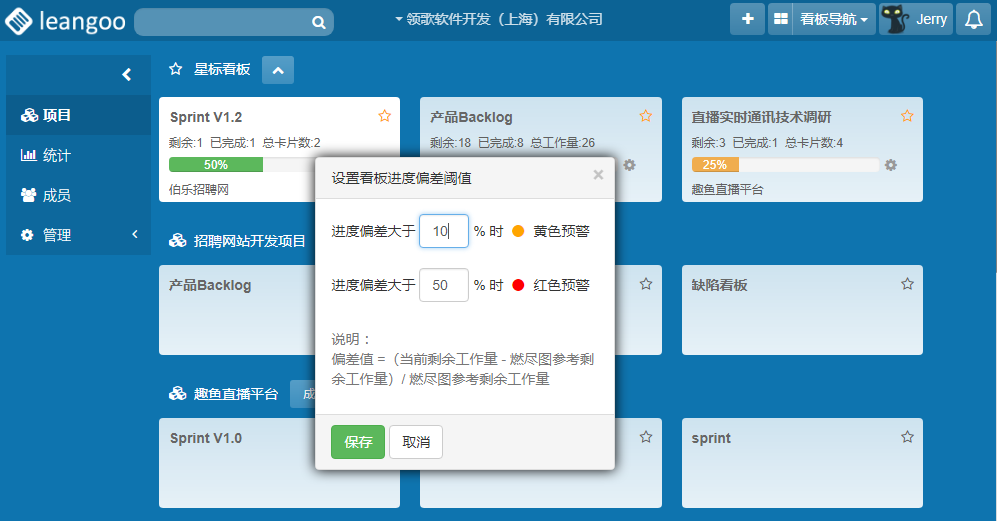Click the board grid icon in header
Image resolution: width=997 pixels, height=521 pixels.
tap(780, 19)
